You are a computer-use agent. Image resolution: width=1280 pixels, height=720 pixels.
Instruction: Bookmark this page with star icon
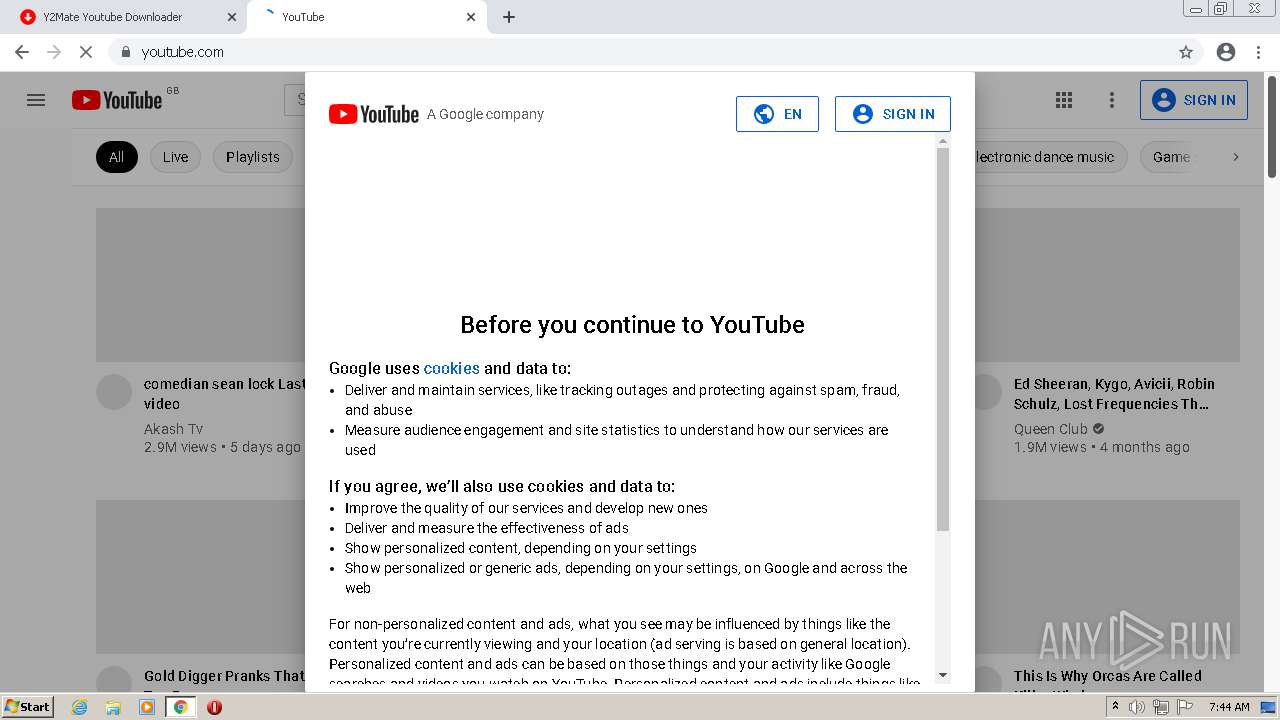click(x=1186, y=52)
